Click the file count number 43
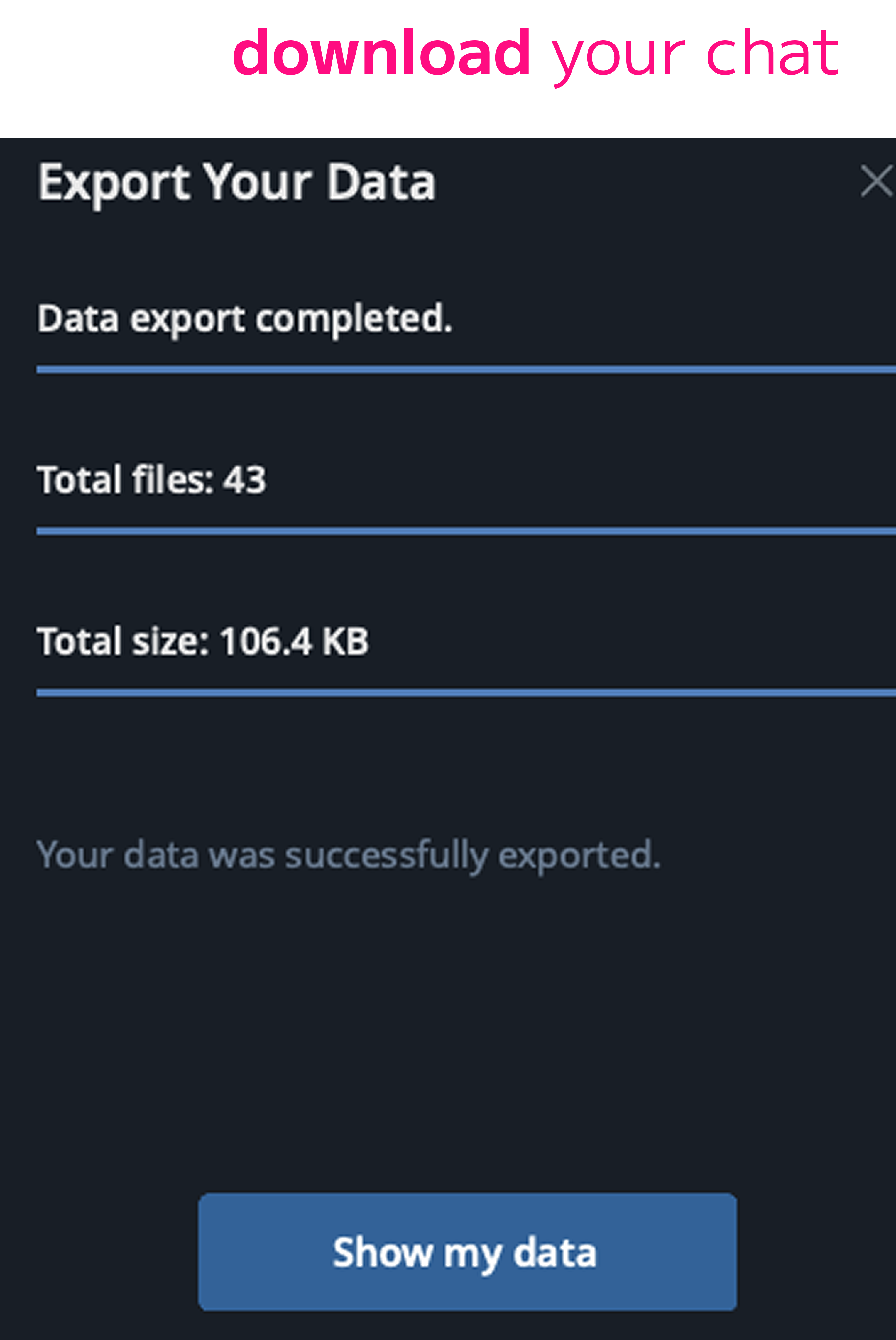This screenshot has width=896, height=1340. tap(244, 479)
